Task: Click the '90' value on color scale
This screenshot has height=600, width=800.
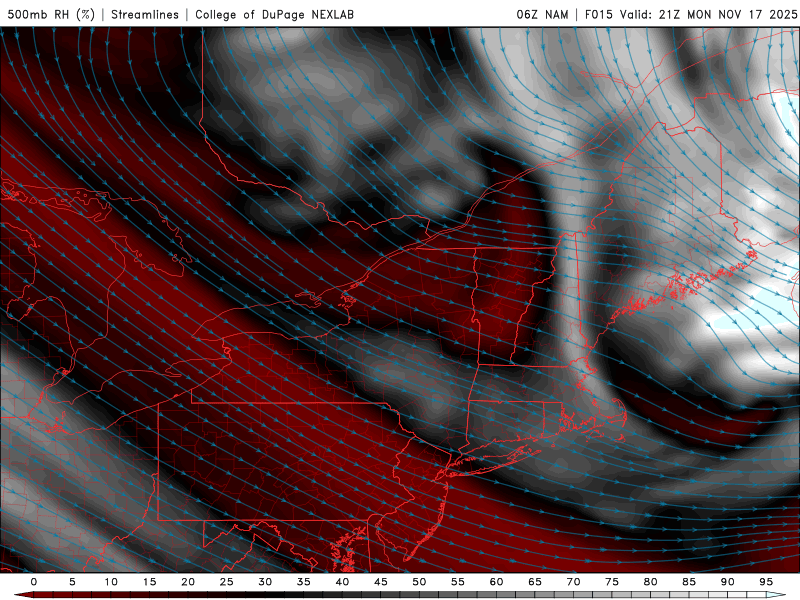Action: pyautogui.click(x=727, y=582)
